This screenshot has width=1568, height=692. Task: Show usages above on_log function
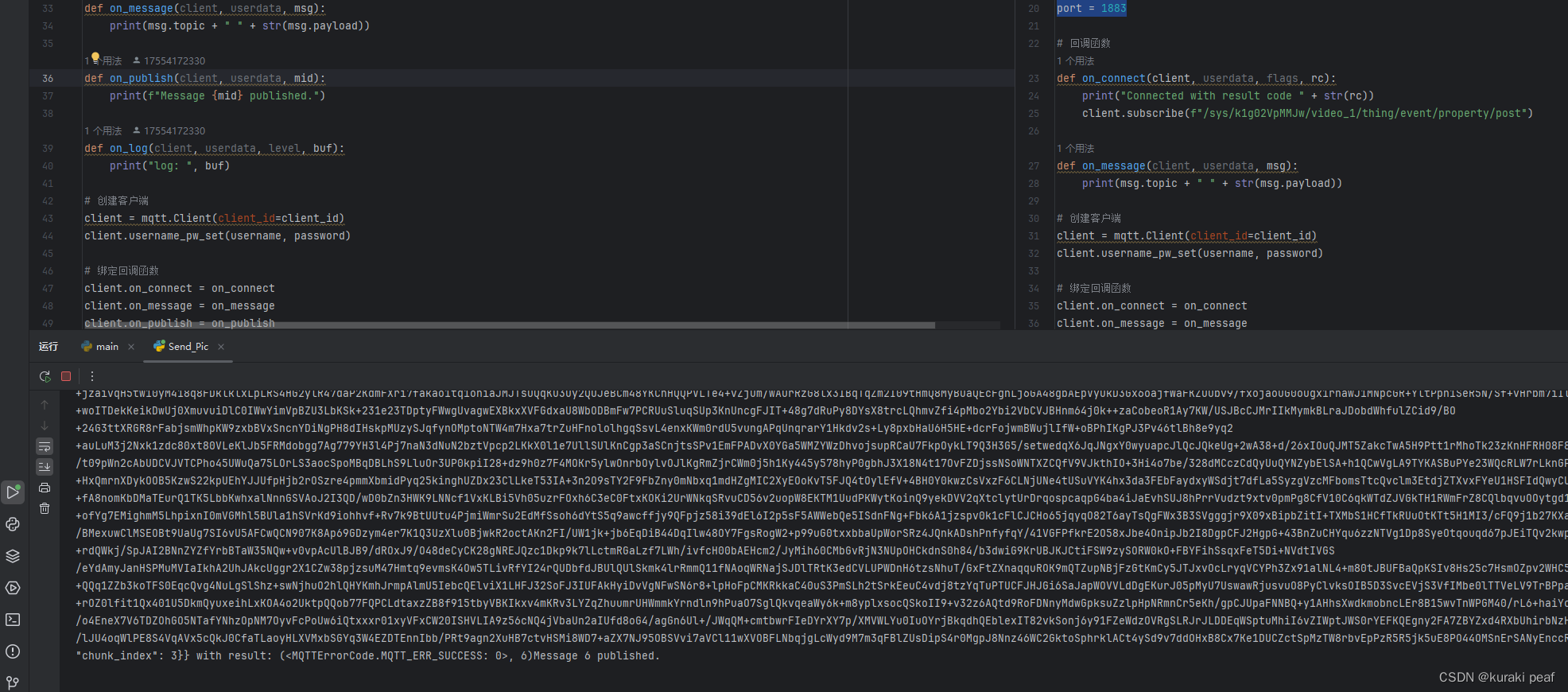pos(103,131)
